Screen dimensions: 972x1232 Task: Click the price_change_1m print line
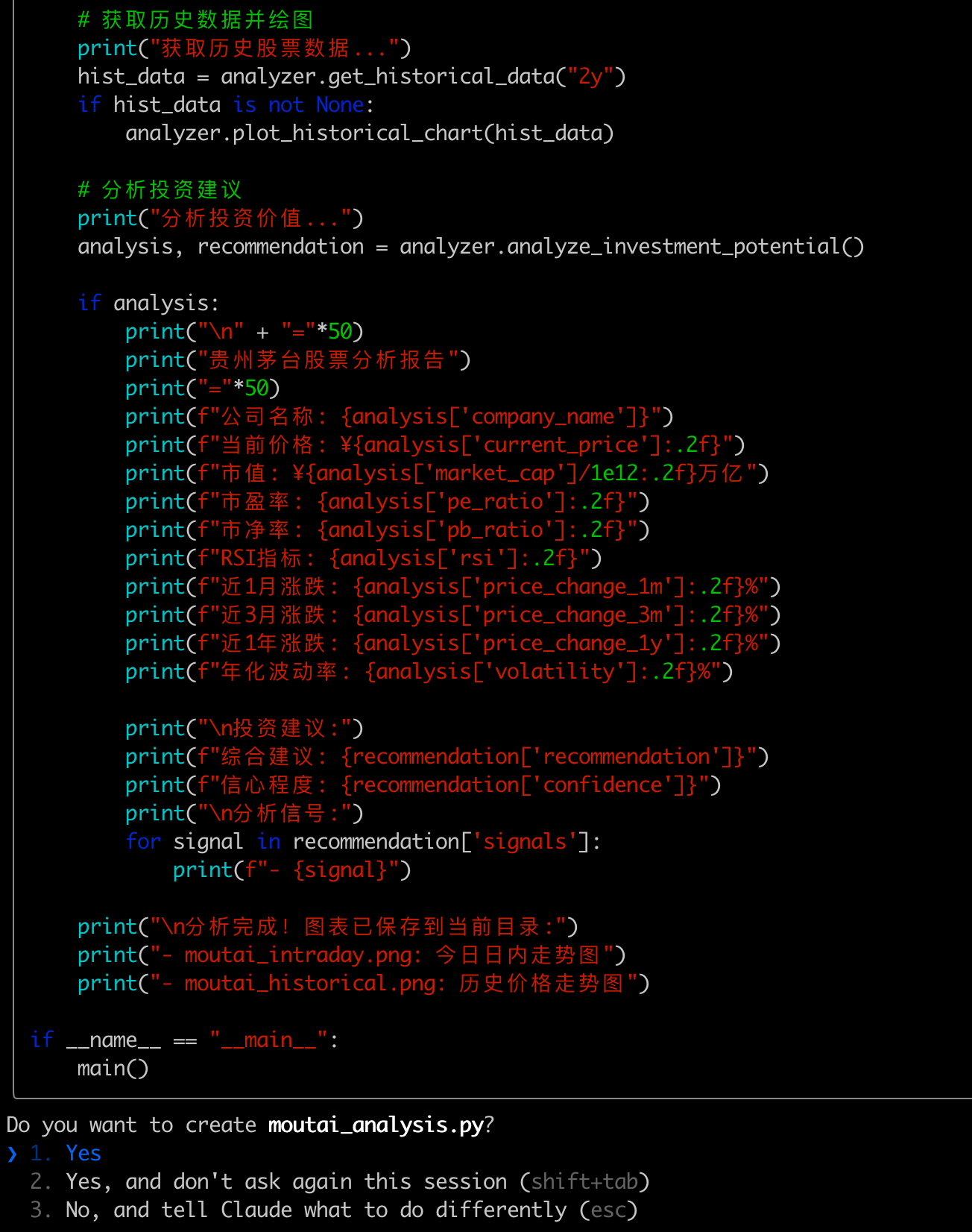(x=453, y=586)
